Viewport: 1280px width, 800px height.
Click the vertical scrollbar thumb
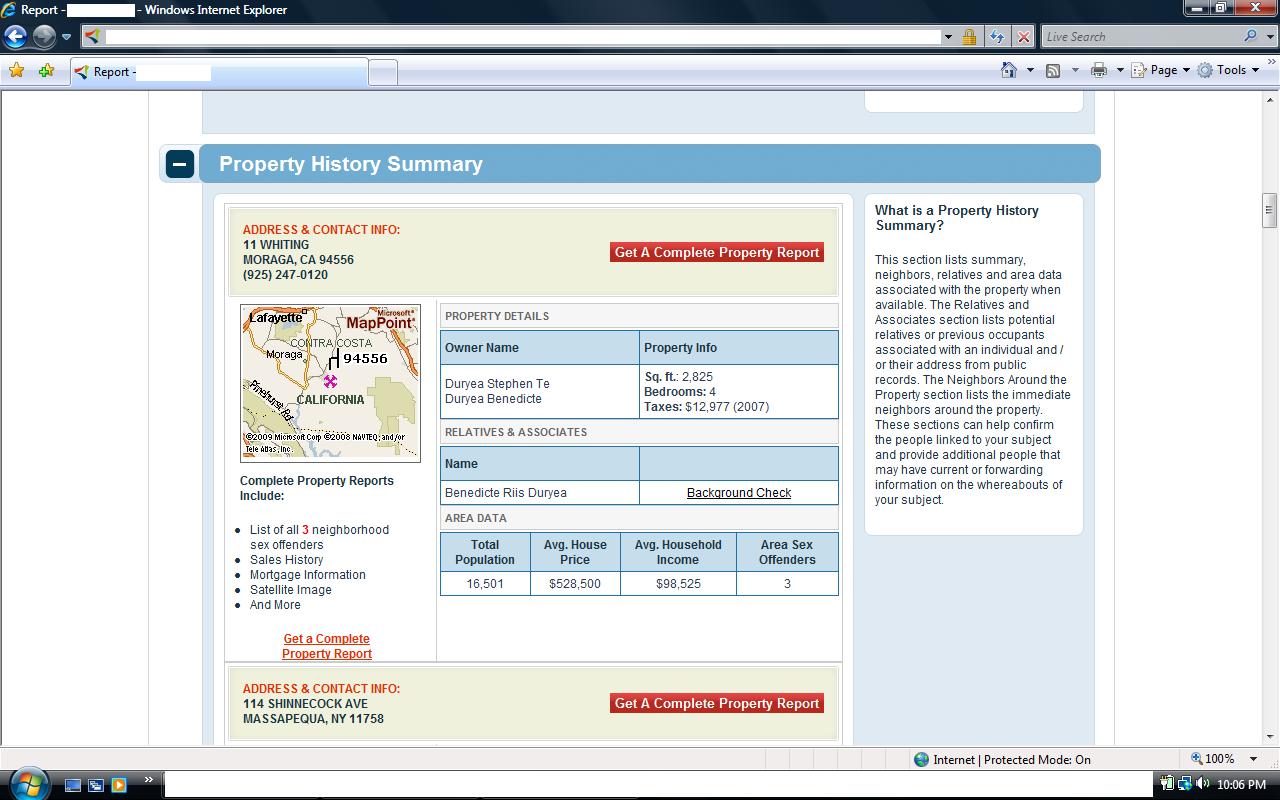(x=1270, y=210)
